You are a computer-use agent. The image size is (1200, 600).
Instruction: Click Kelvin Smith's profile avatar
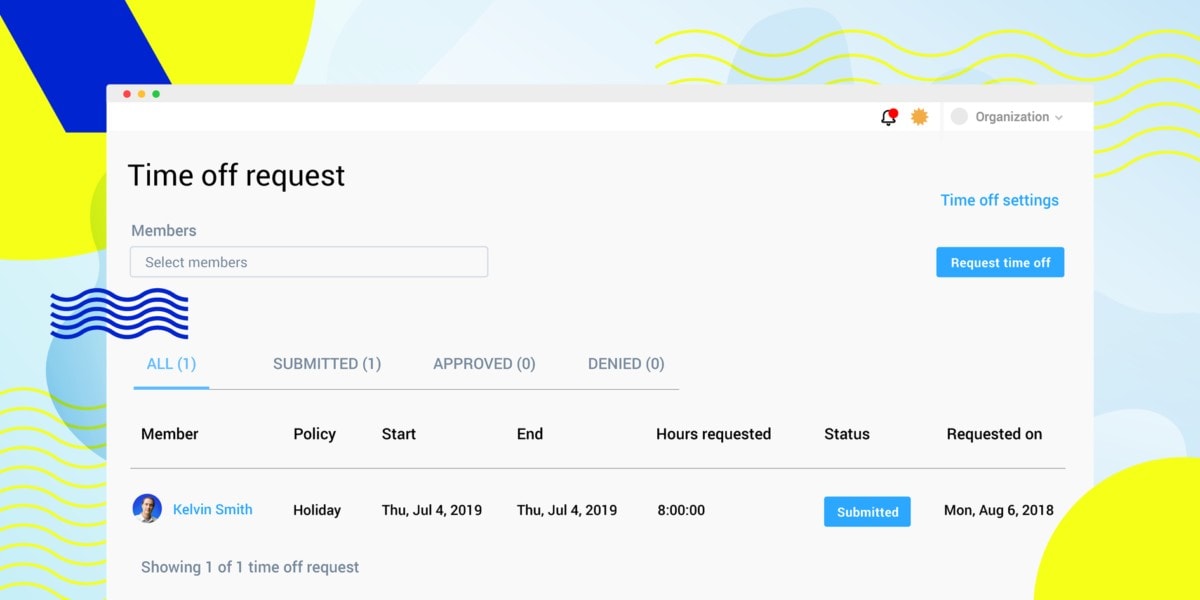(149, 510)
